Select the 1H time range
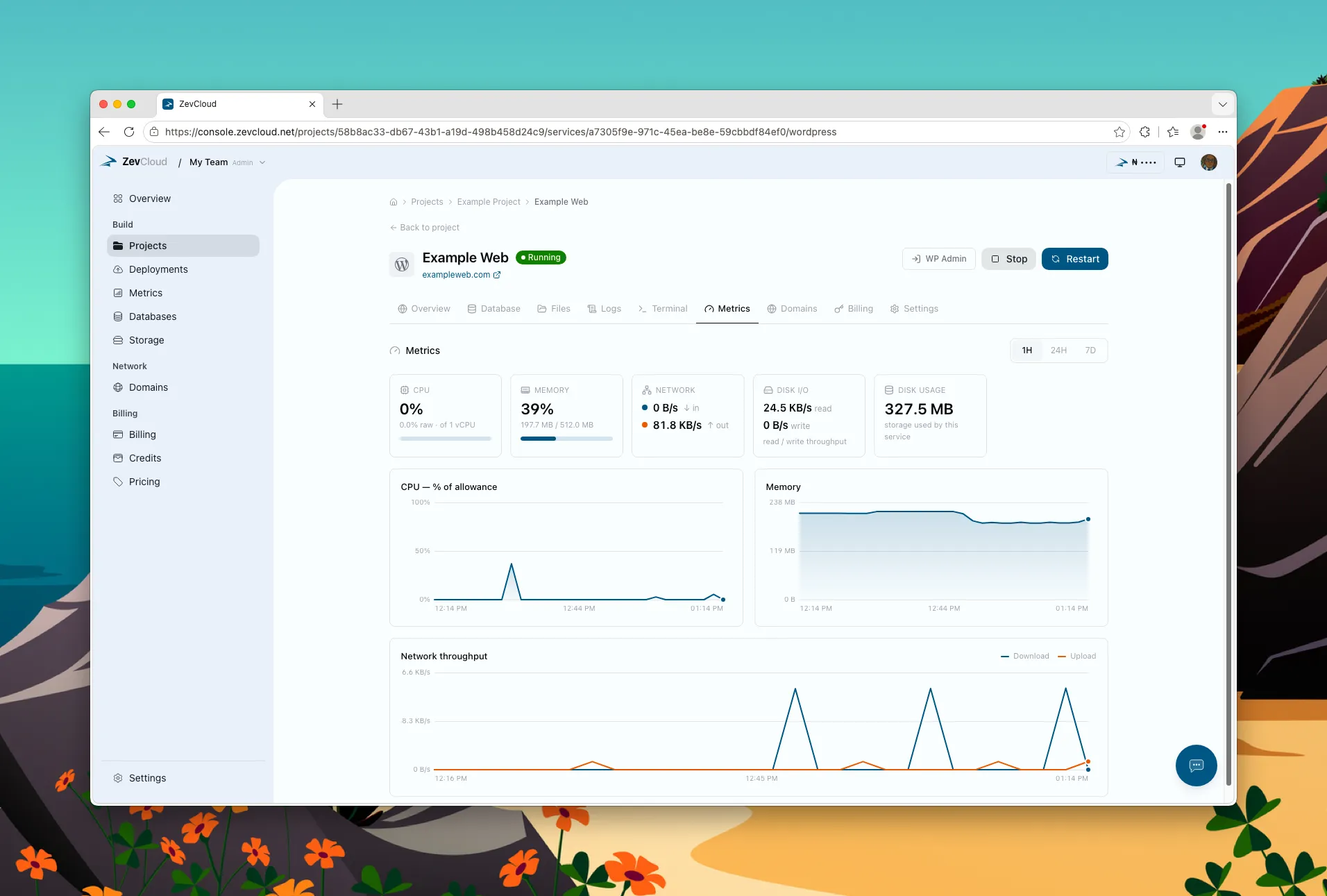The height and width of the screenshot is (896, 1327). (x=1027, y=350)
